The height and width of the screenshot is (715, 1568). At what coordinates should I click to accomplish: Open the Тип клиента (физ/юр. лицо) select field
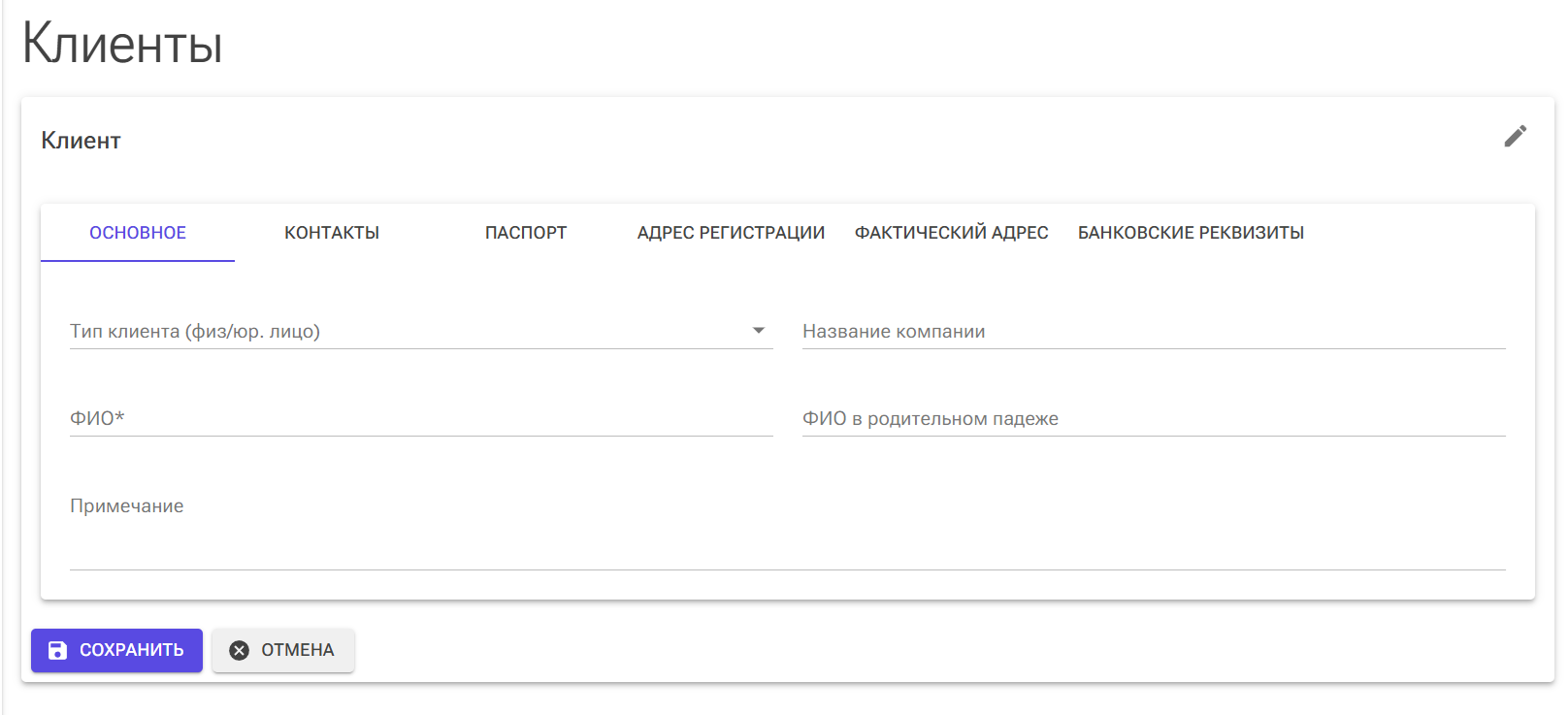(408, 332)
